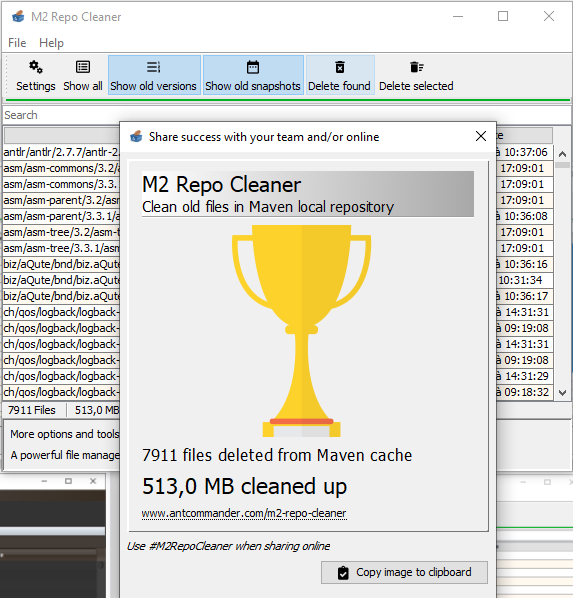Click the M2 Repo Cleaner window icon

pyautogui.click(x=18, y=17)
